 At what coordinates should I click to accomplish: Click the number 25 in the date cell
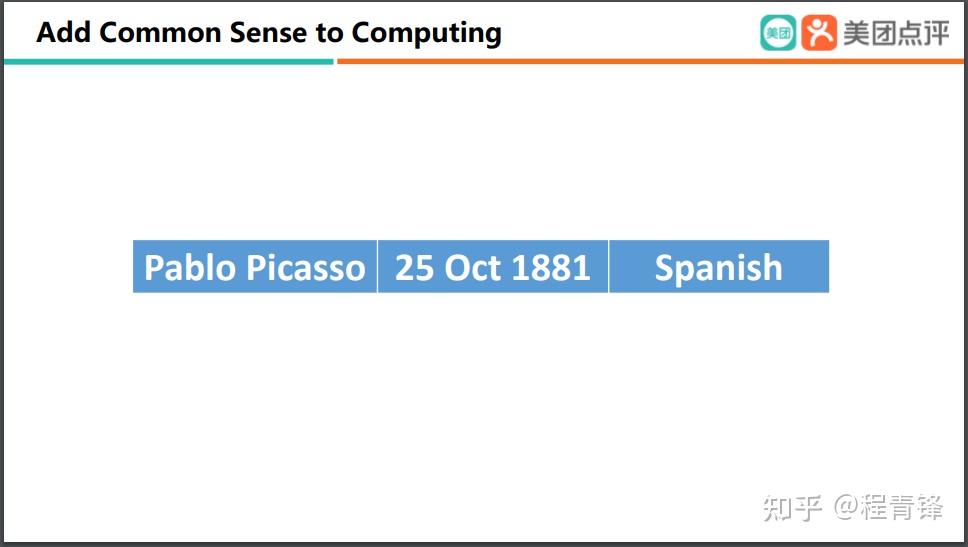pyautogui.click(x=414, y=268)
